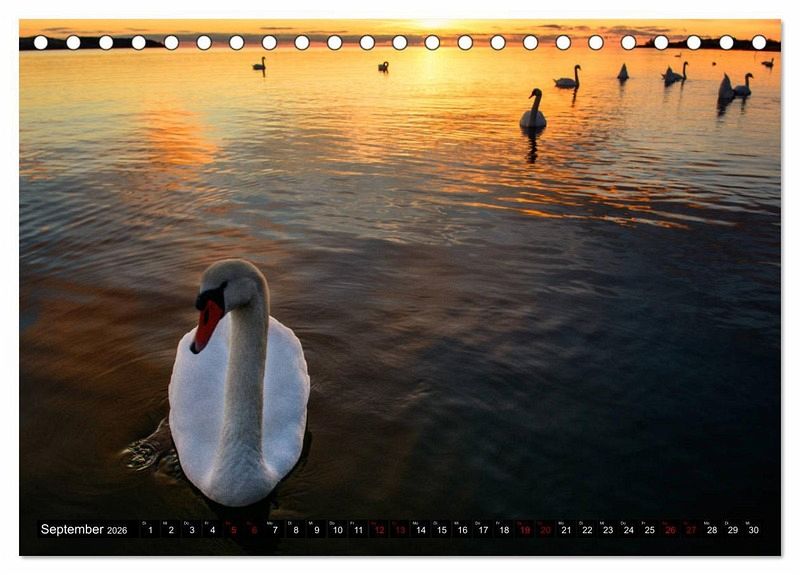Select day 24 in calendar strip
The image size is (800, 575).
(629, 530)
